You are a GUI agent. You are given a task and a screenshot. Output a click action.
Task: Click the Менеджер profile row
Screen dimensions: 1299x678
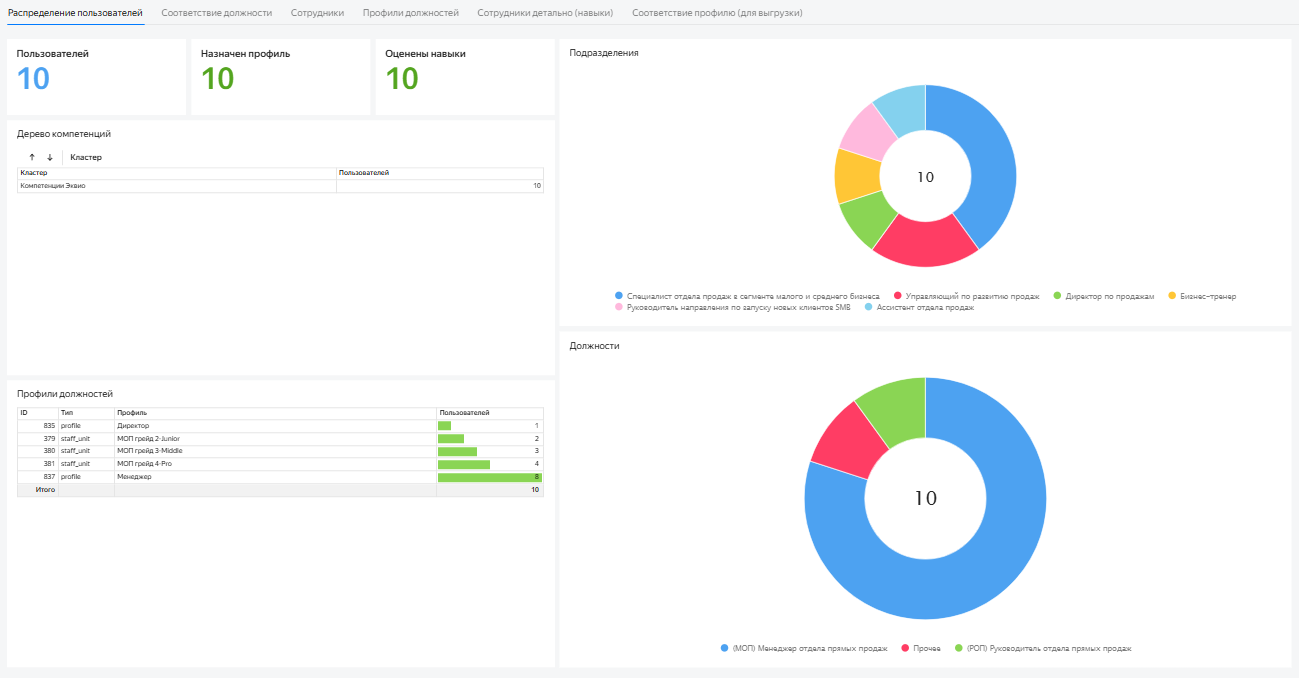(134, 477)
